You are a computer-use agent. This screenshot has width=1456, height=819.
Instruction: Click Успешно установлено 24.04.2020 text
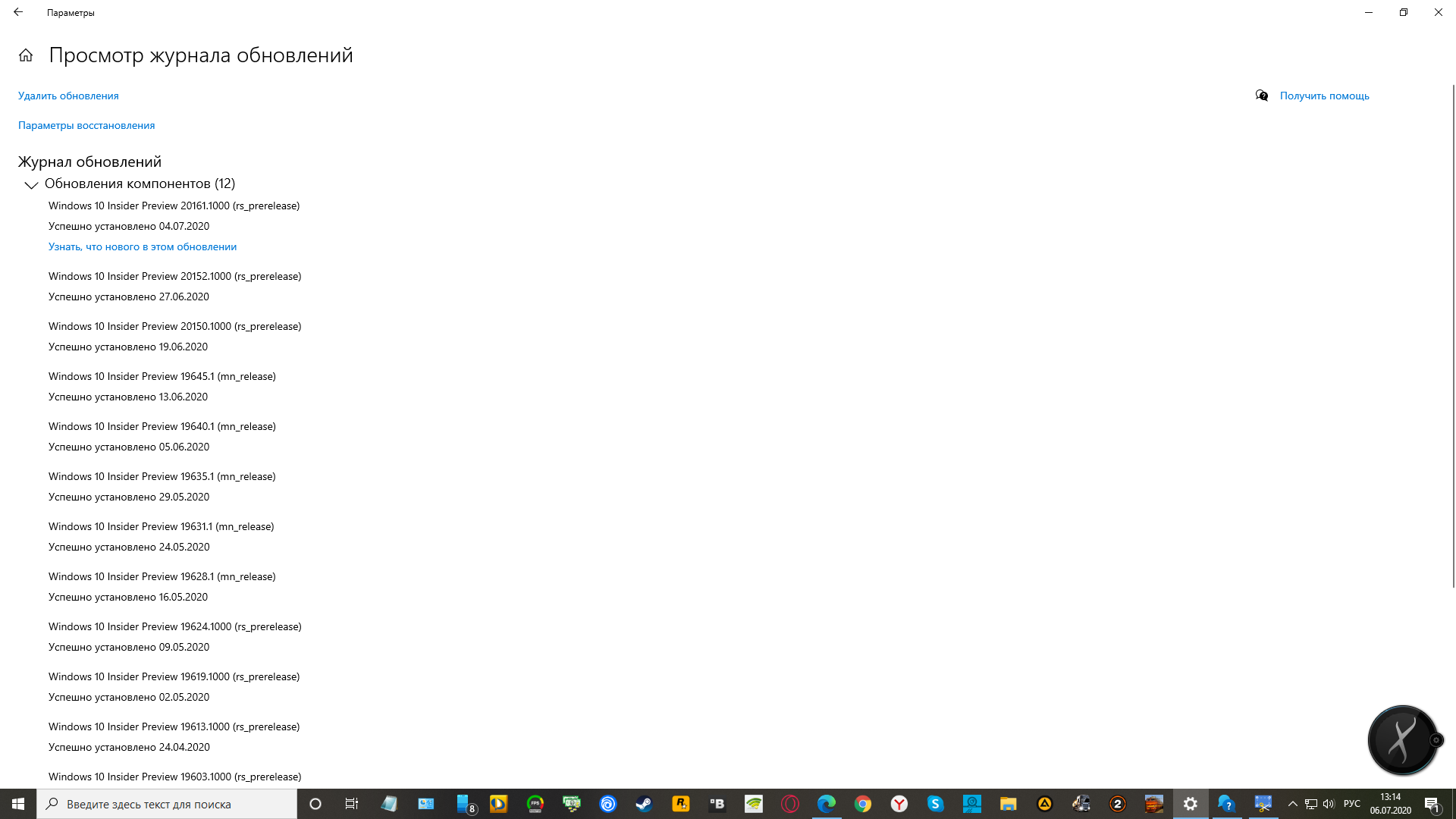(x=129, y=747)
